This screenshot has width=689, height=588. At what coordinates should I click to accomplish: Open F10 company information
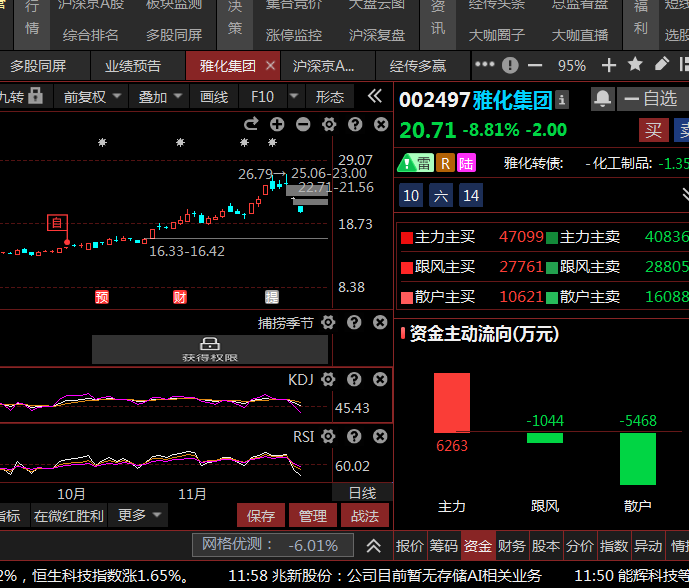pos(262,97)
